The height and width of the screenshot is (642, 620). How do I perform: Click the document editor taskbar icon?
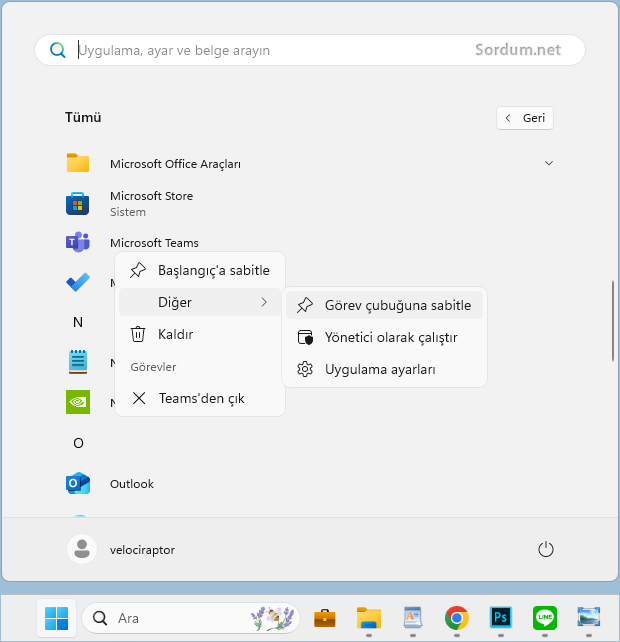point(413,617)
